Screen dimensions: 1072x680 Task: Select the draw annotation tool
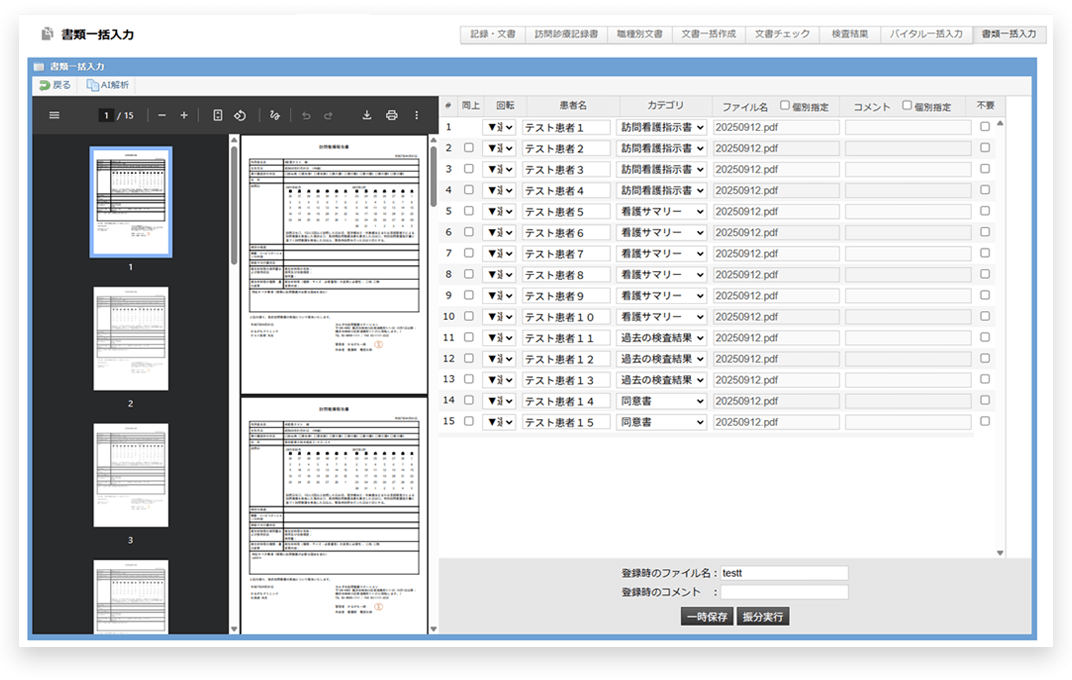tap(275, 116)
